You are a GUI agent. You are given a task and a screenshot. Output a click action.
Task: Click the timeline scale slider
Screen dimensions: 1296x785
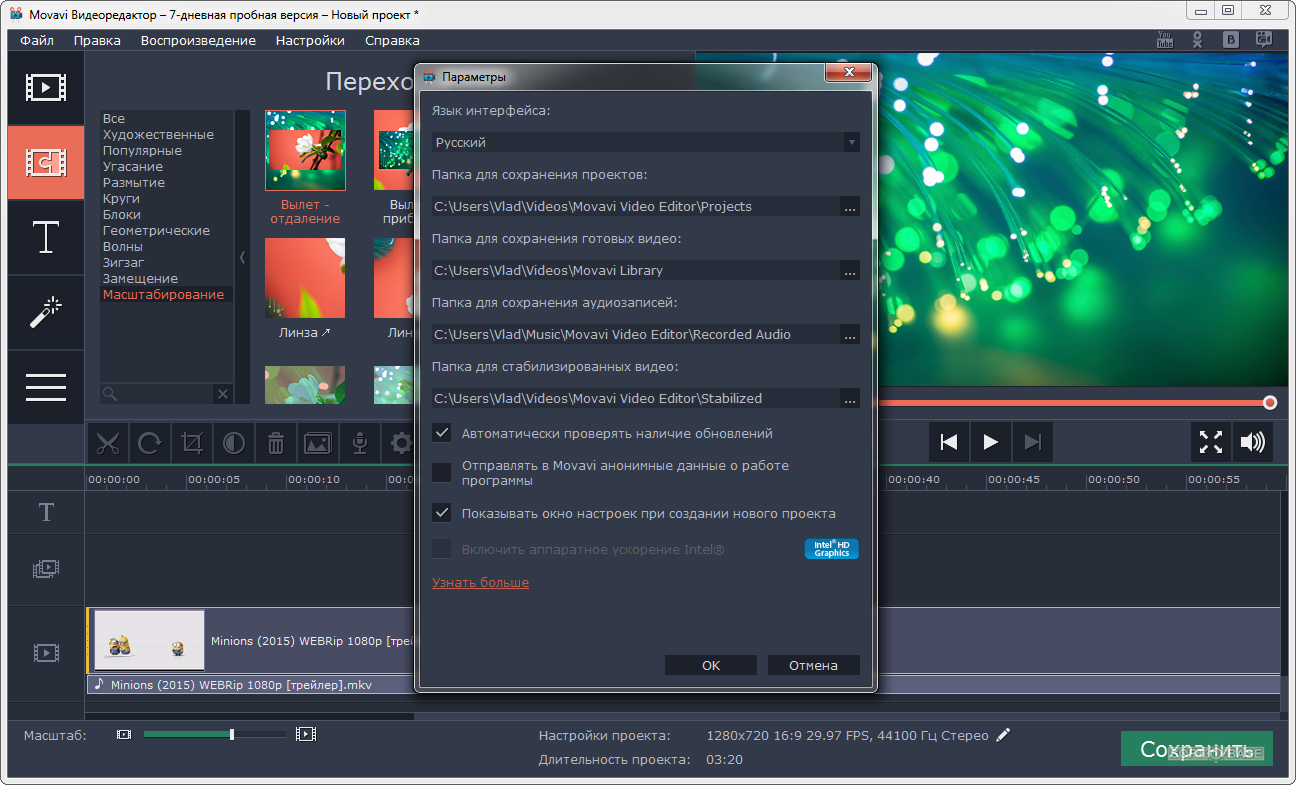(x=214, y=734)
